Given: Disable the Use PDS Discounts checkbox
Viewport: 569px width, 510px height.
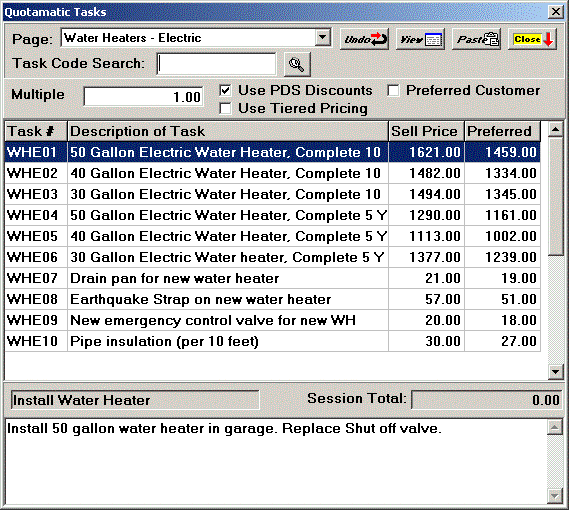Looking at the screenshot, I should 225,90.
